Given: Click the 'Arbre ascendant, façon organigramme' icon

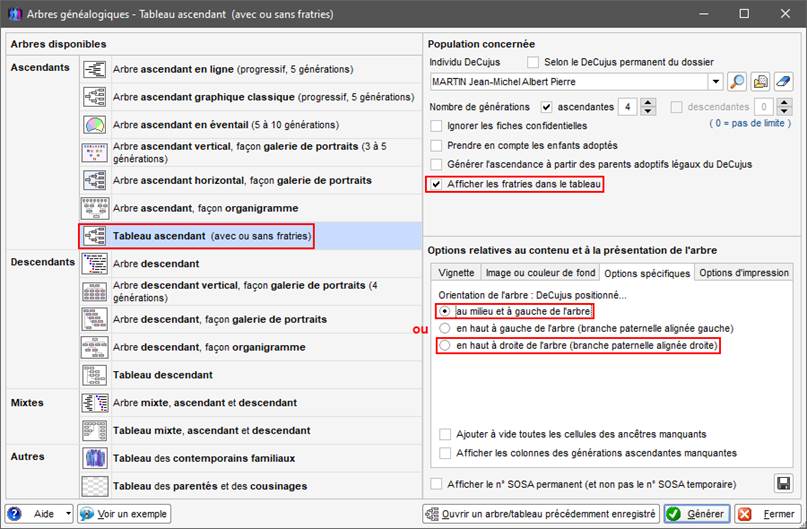Looking at the screenshot, I should click(x=95, y=208).
